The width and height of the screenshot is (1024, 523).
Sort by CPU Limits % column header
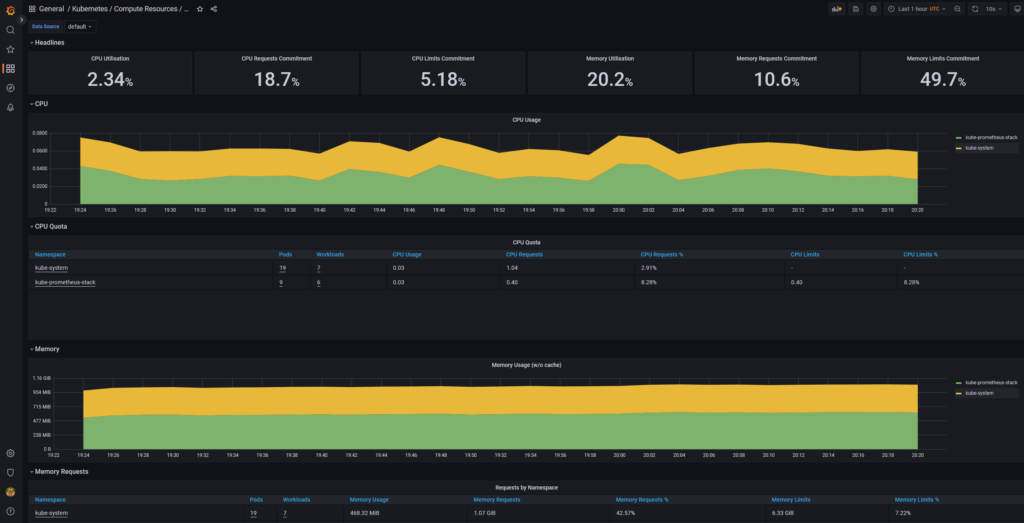[920, 254]
